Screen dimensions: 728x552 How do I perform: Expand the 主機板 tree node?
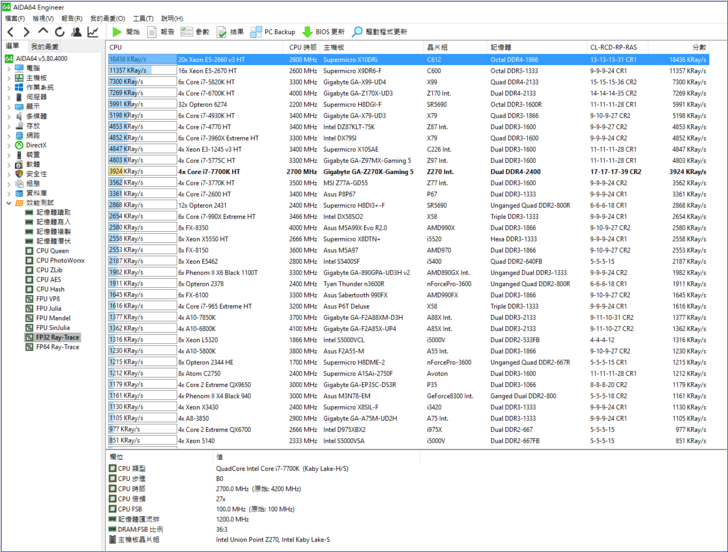pos(10,77)
